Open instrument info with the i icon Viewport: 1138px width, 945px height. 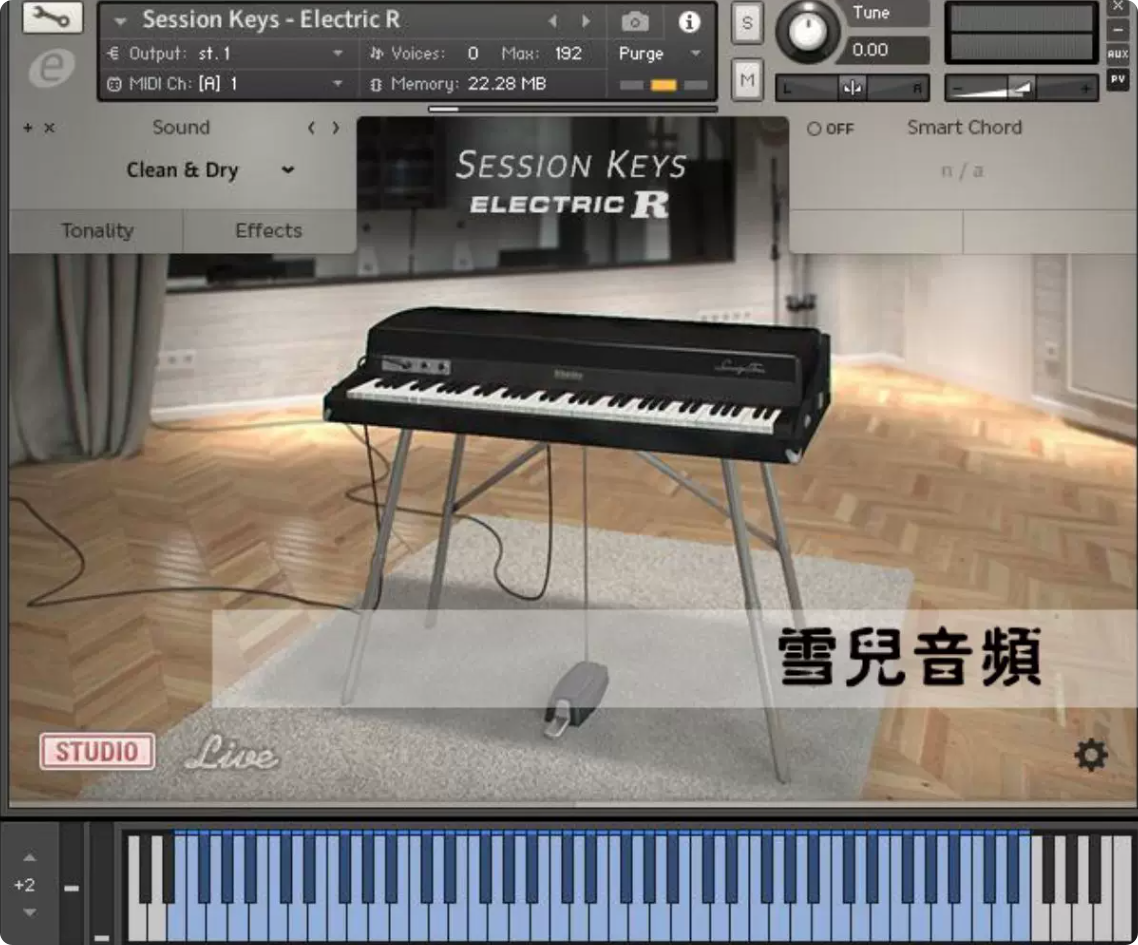pos(689,22)
